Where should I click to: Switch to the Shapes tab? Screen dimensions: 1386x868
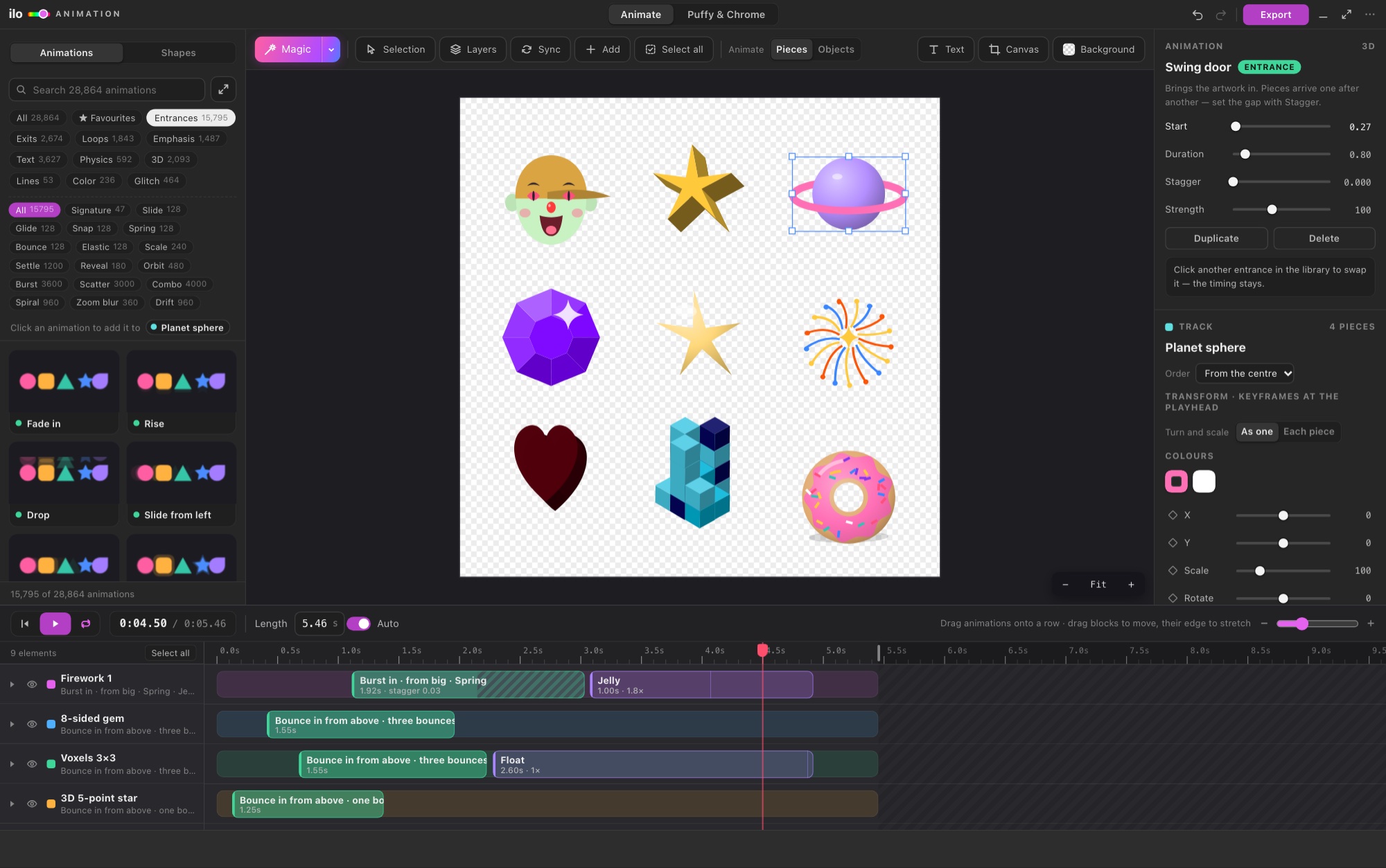178,53
